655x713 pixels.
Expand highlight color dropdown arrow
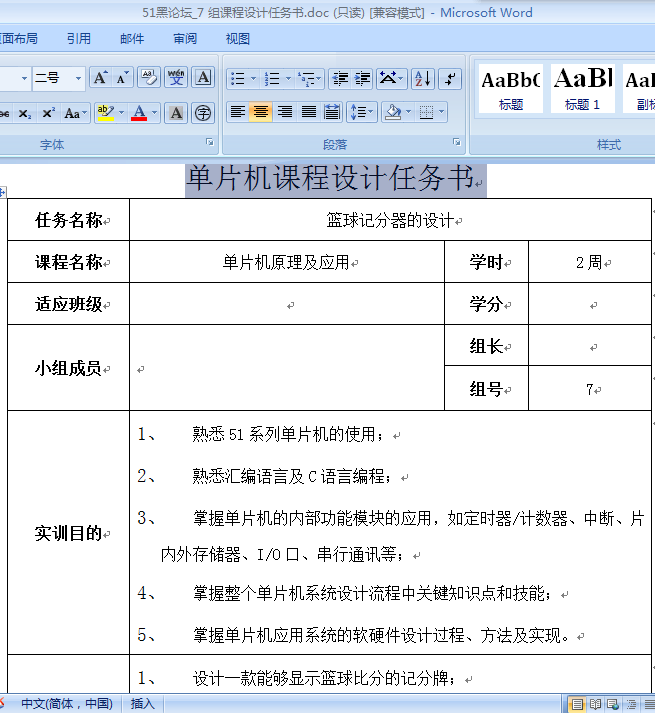[121, 113]
